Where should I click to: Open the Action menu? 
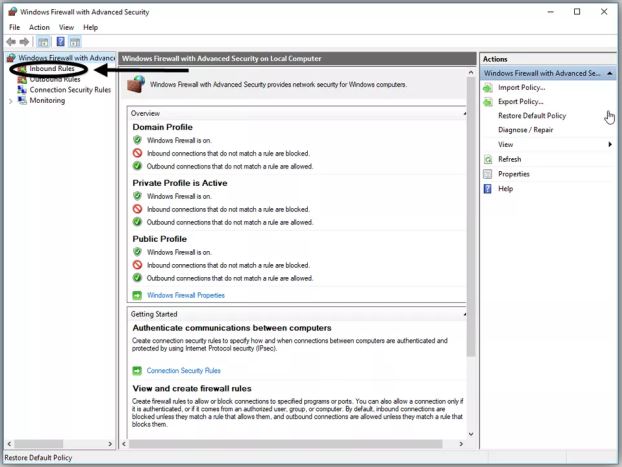coord(39,27)
